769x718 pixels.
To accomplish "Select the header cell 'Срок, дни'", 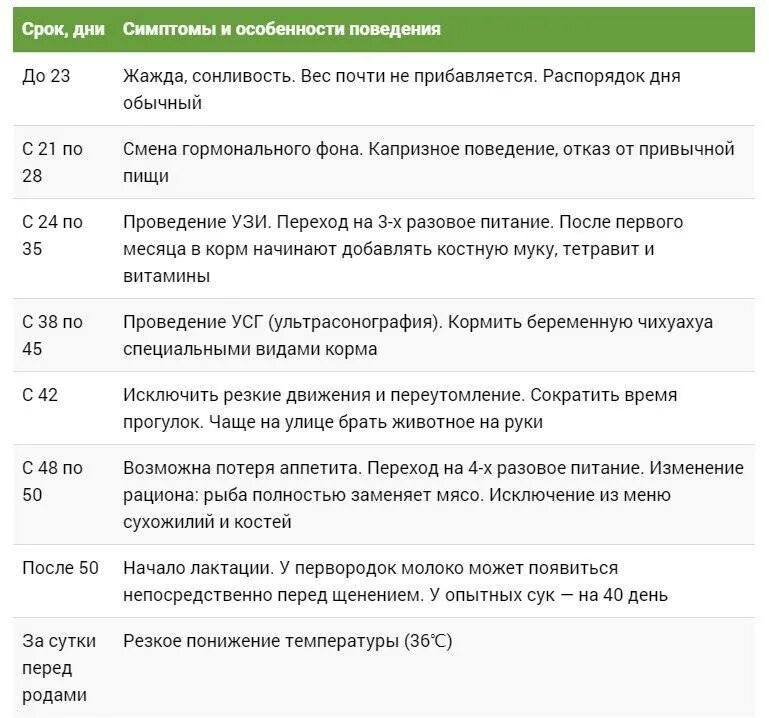I will [63, 29].
